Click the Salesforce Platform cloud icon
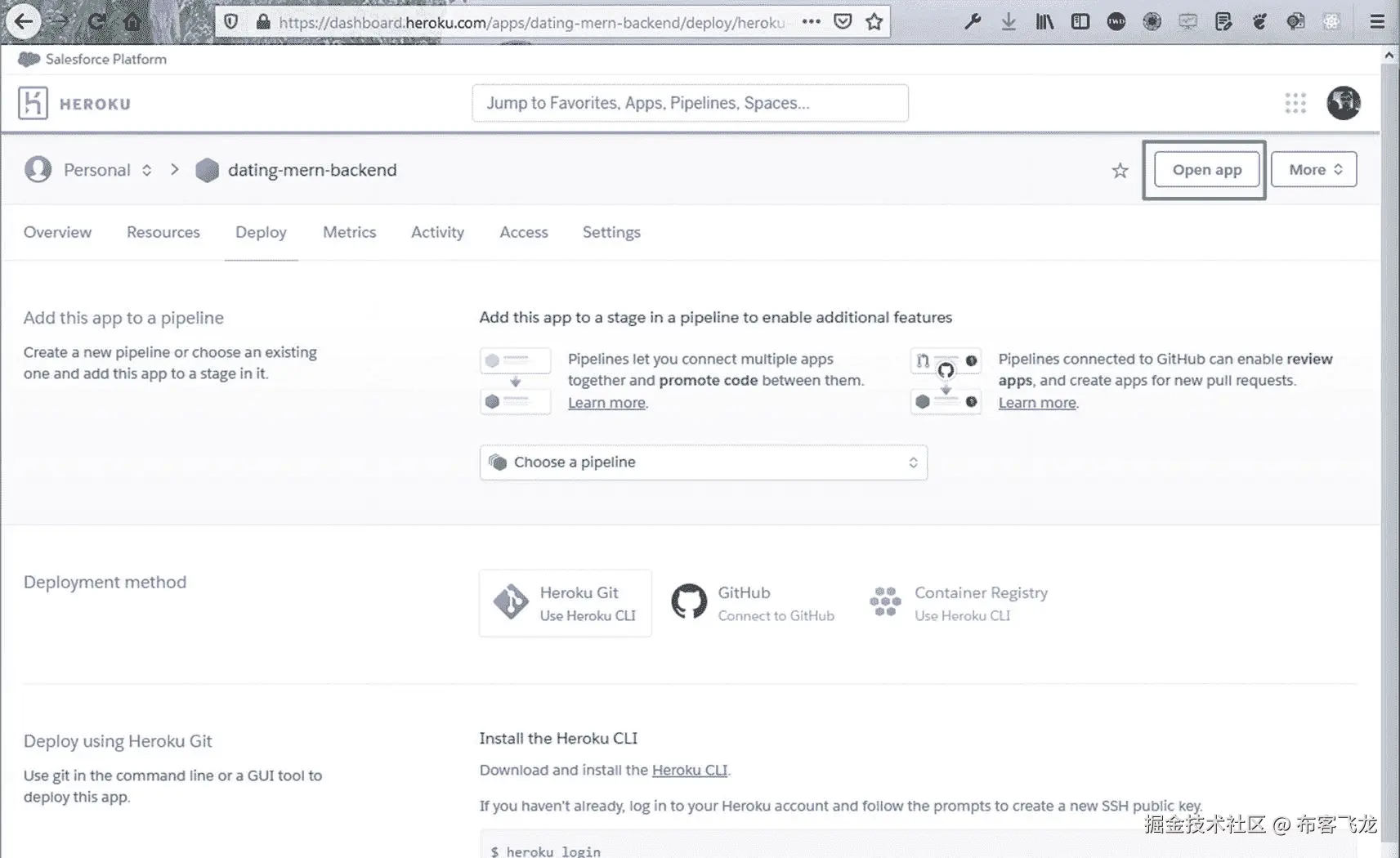 pos(29,59)
